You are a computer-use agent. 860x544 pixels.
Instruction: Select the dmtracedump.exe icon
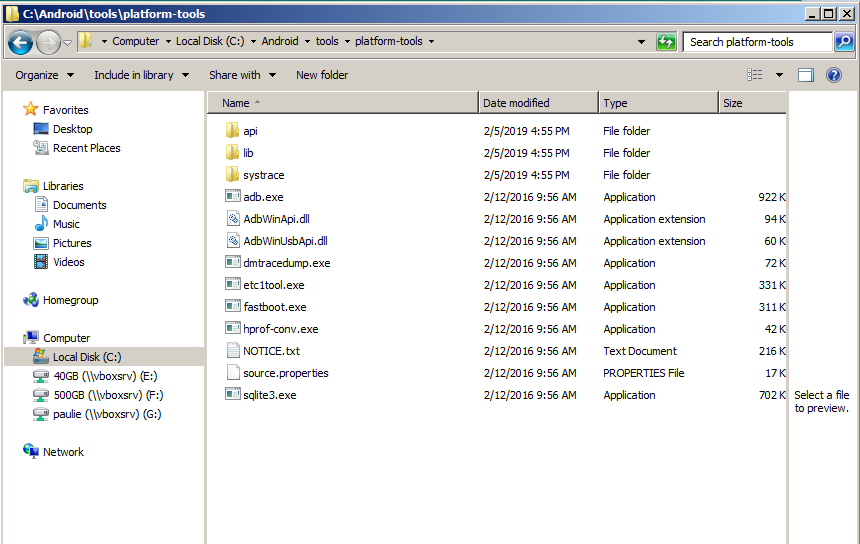pyautogui.click(x=233, y=262)
